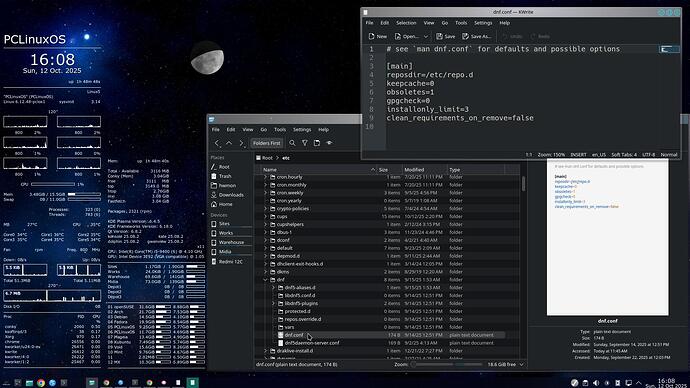Expand the cron.weekly folder
Image resolution: width=690 pixels, height=388 pixels.
(x=265, y=193)
